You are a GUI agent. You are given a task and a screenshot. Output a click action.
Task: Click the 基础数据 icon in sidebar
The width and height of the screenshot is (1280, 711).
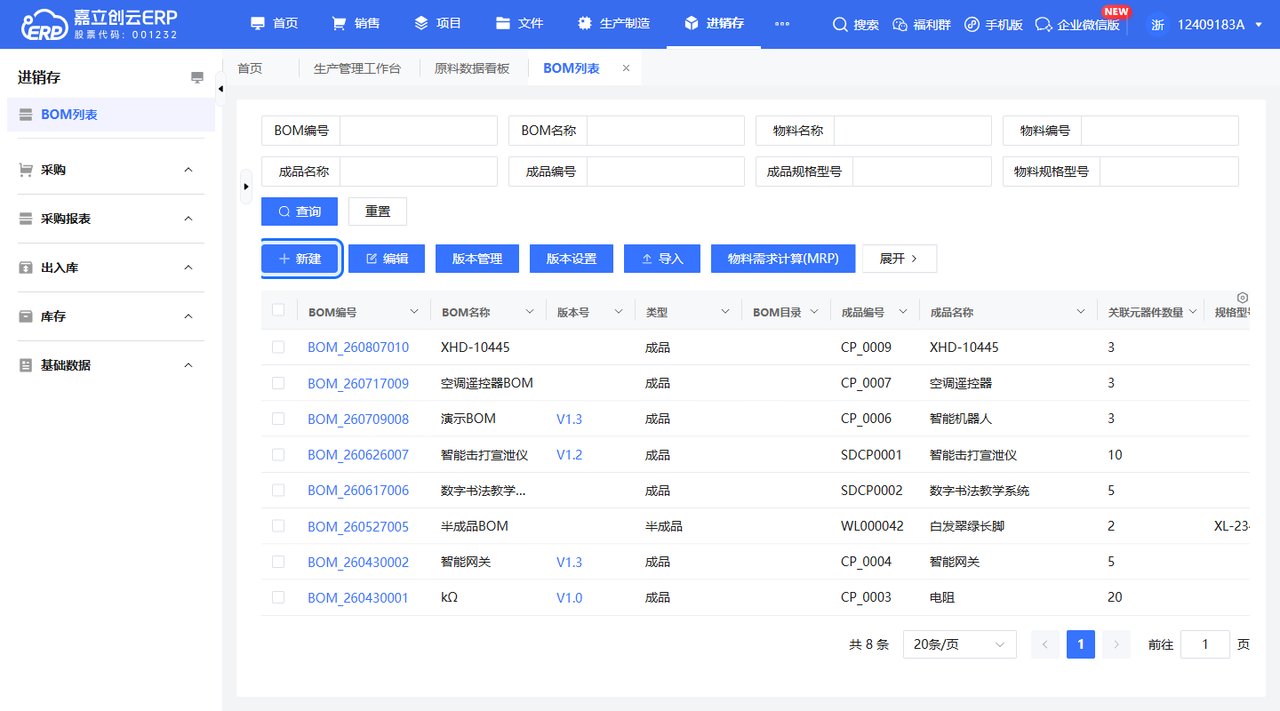click(x=26, y=365)
